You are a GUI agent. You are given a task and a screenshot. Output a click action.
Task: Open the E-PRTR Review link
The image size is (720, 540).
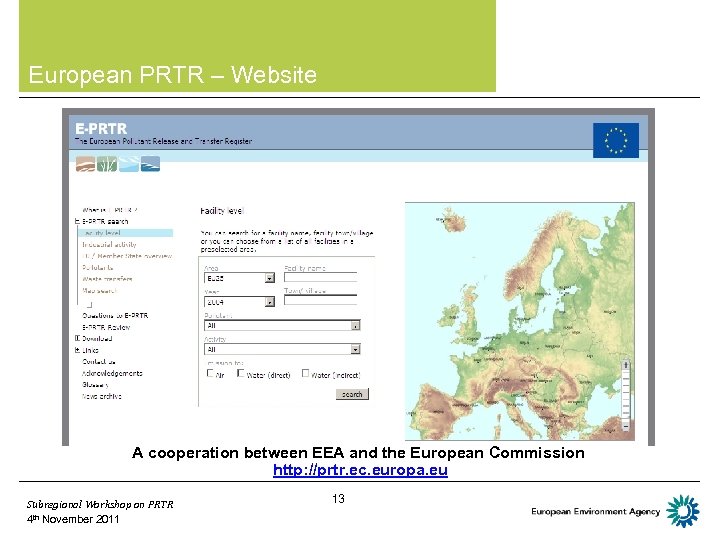coord(106,327)
